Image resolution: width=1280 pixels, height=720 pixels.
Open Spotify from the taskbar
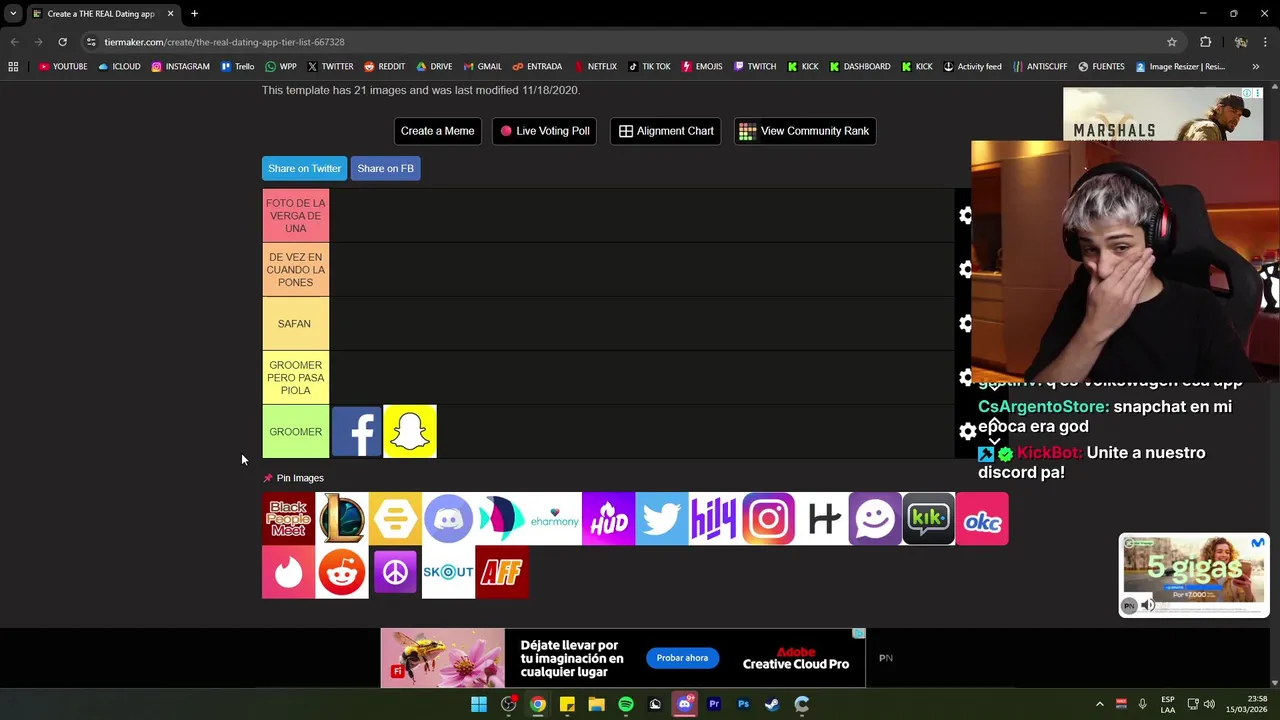click(626, 704)
